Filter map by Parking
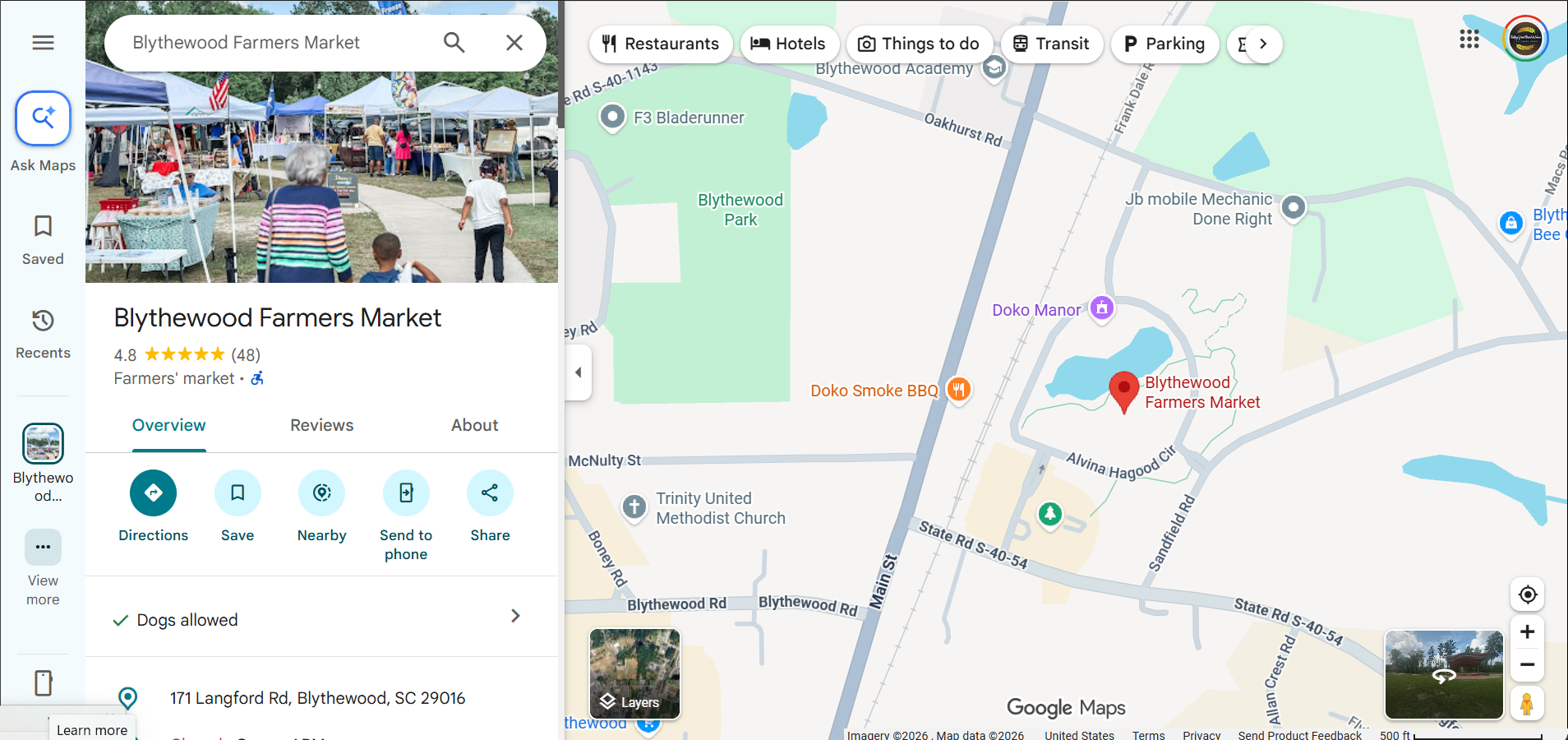The width and height of the screenshot is (1568, 740). click(x=1165, y=44)
